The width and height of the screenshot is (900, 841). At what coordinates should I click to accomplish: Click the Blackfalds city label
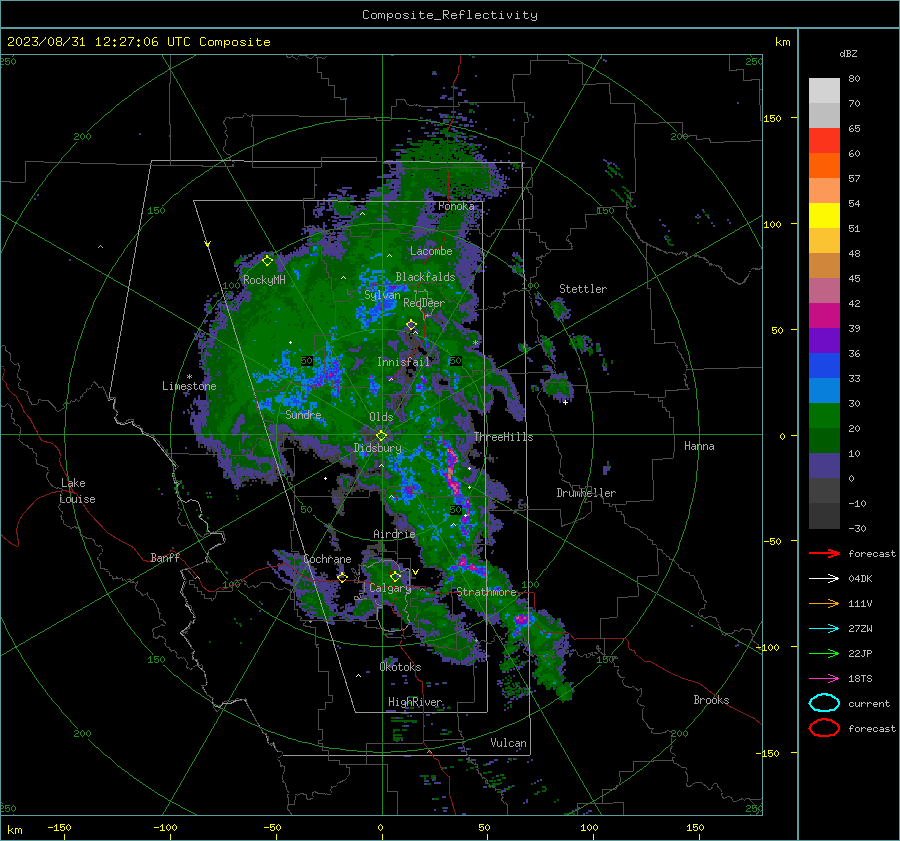[x=425, y=277]
